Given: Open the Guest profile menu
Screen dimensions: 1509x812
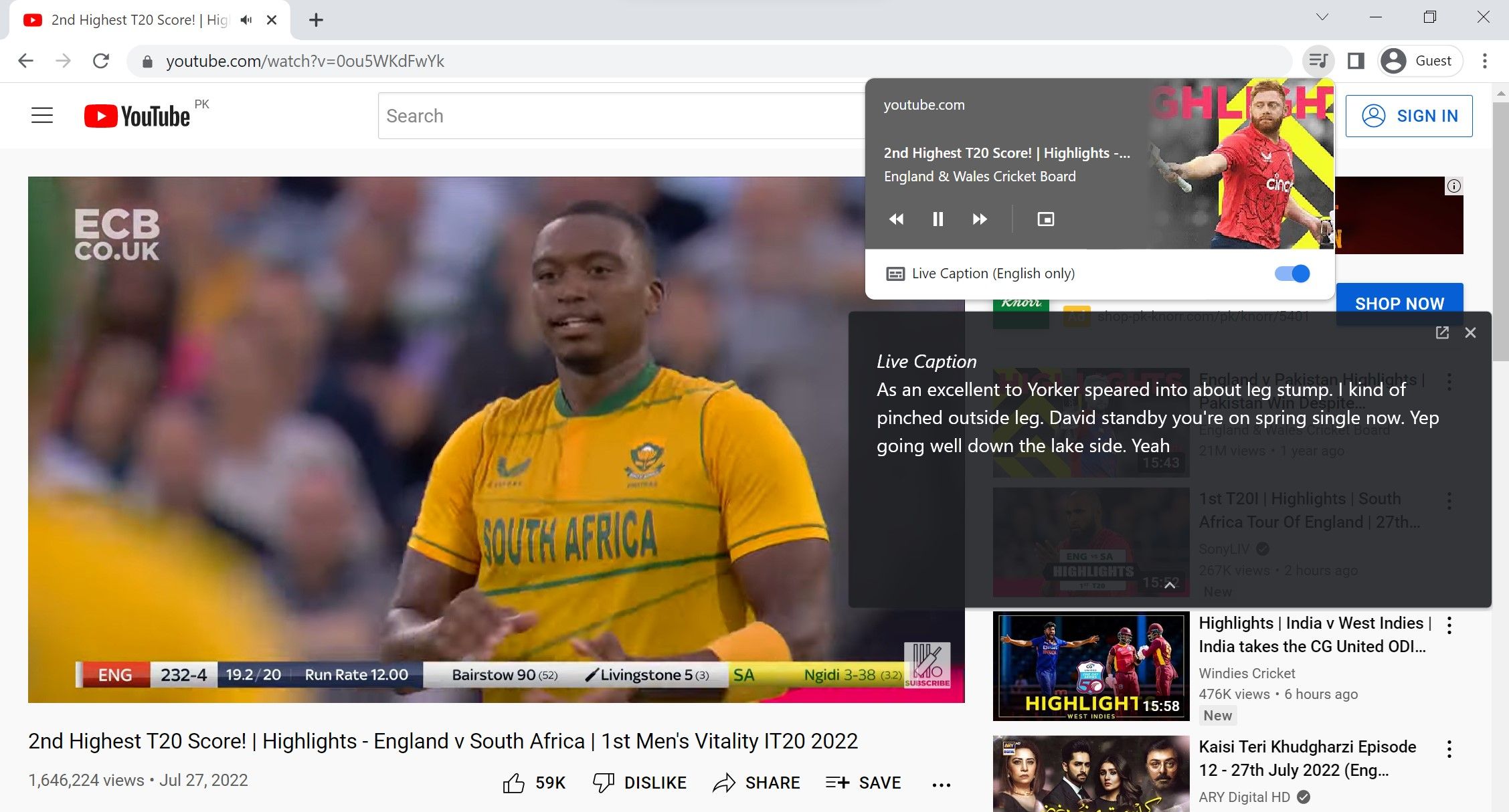Looking at the screenshot, I should click(1420, 61).
